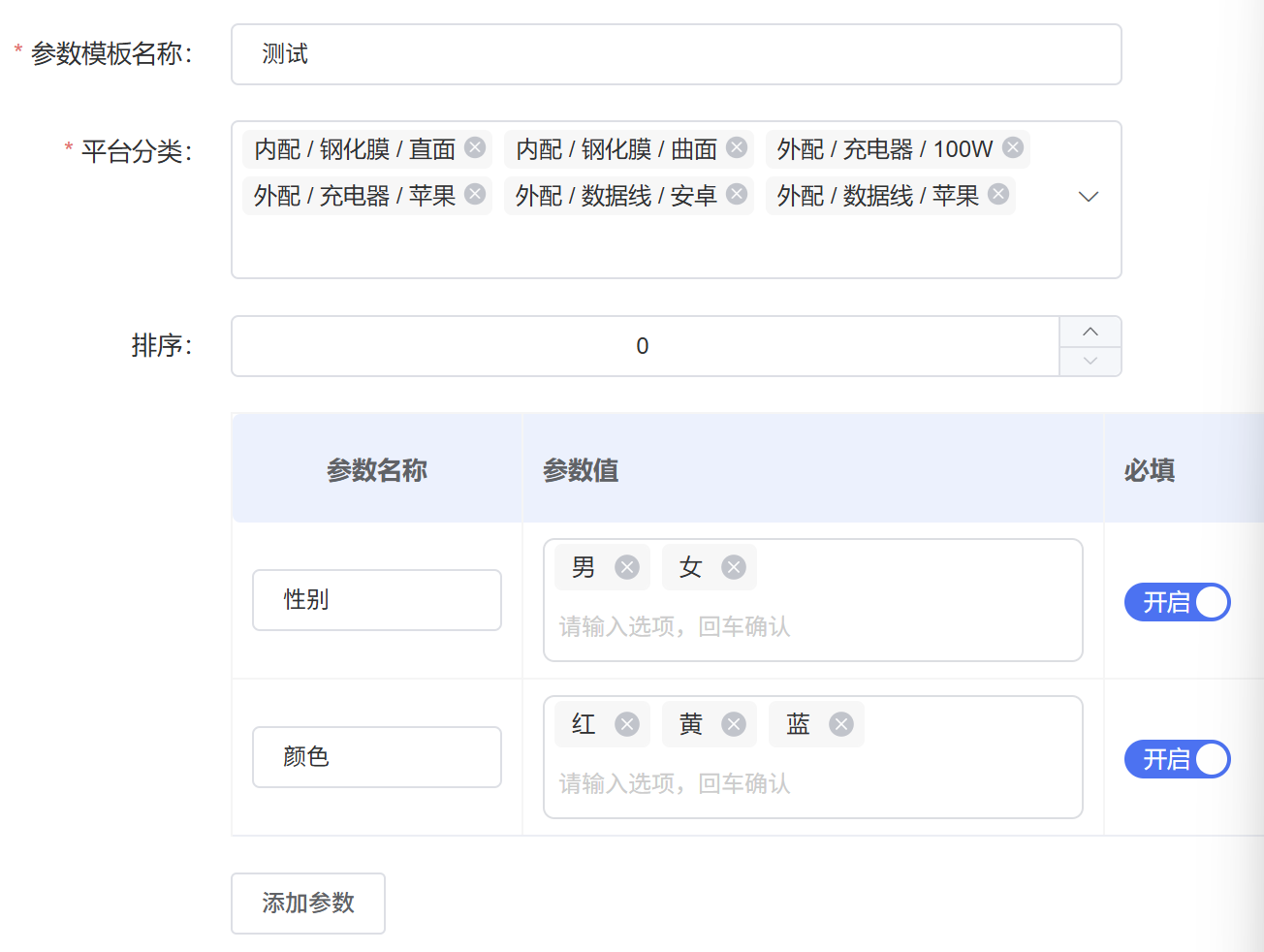Delete the 女 option tag

tap(734, 567)
